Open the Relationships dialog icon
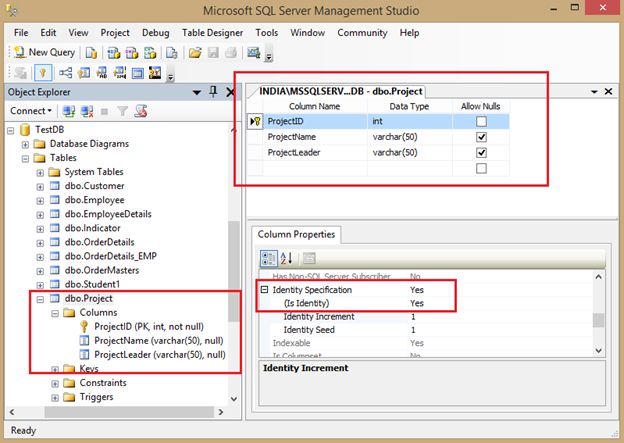The image size is (624, 443). 66,73
